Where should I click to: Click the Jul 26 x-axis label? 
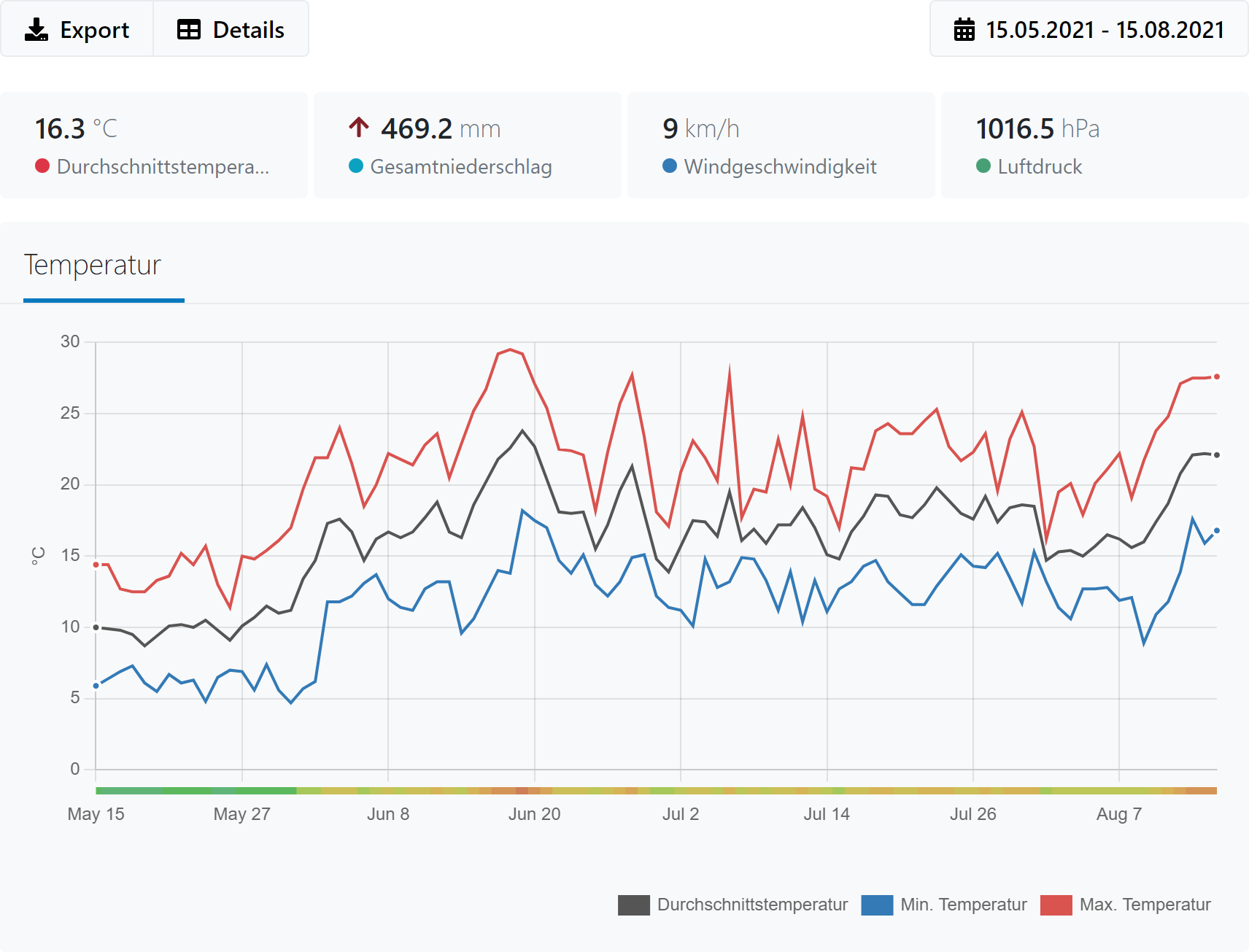coord(973,814)
